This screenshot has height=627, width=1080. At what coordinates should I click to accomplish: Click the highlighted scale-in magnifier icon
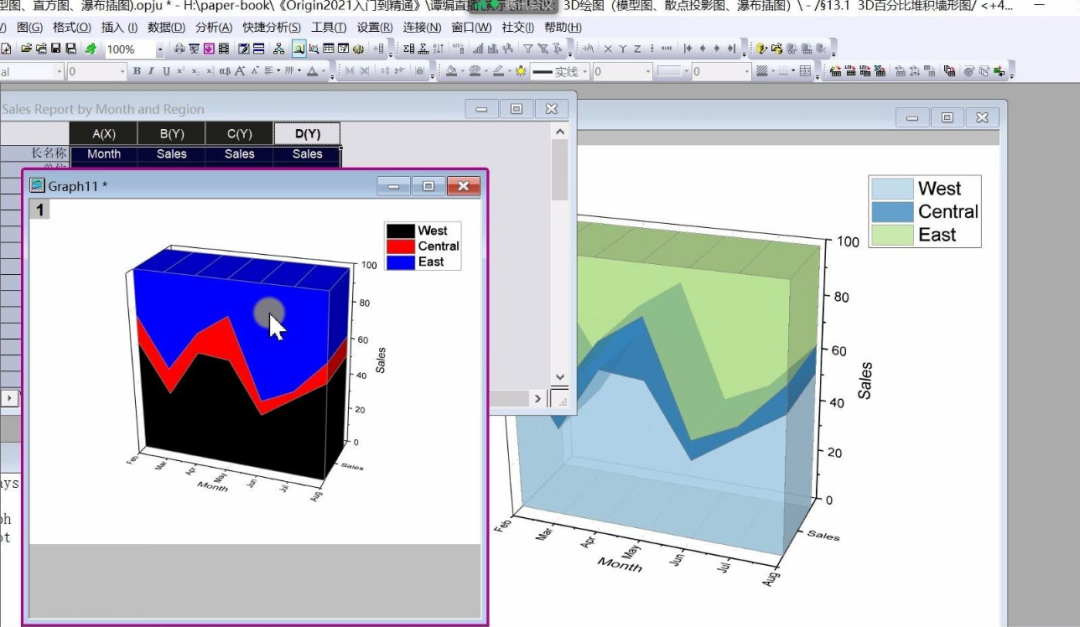pyautogui.click(x=299, y=49)
